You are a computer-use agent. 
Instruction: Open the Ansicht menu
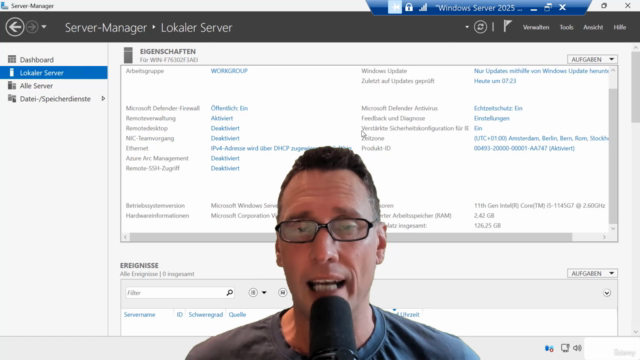click(593, 27)
